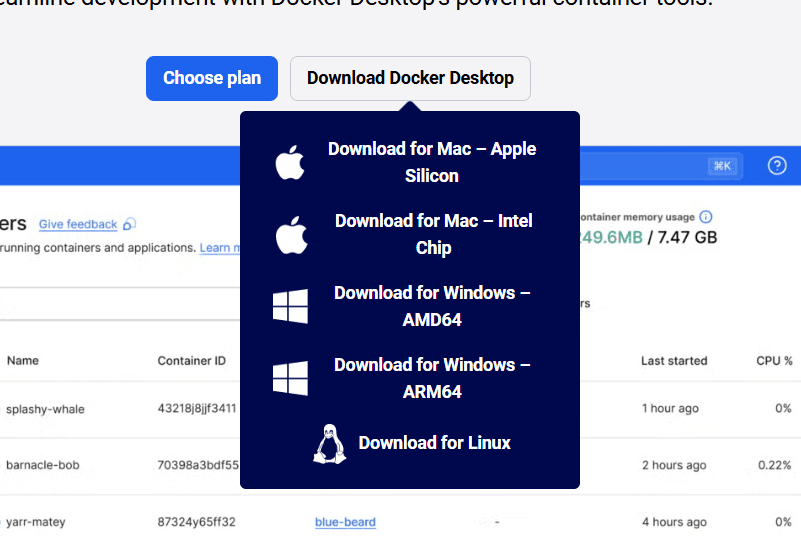Select the splashy-whale container row
Image resolution: width=801 pixels, height=541 pixels.
(x=400, y=409)
